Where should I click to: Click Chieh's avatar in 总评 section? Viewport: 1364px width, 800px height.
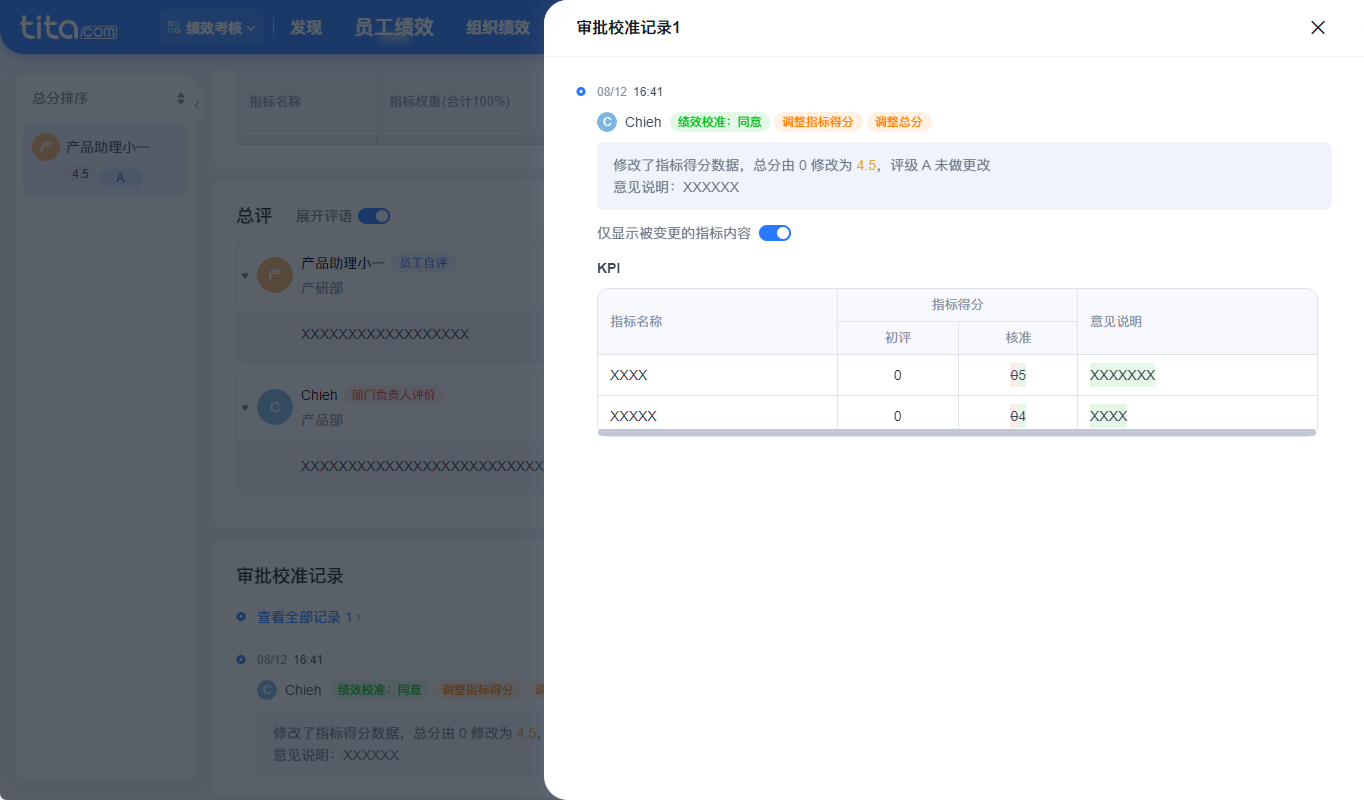[275, 407]
